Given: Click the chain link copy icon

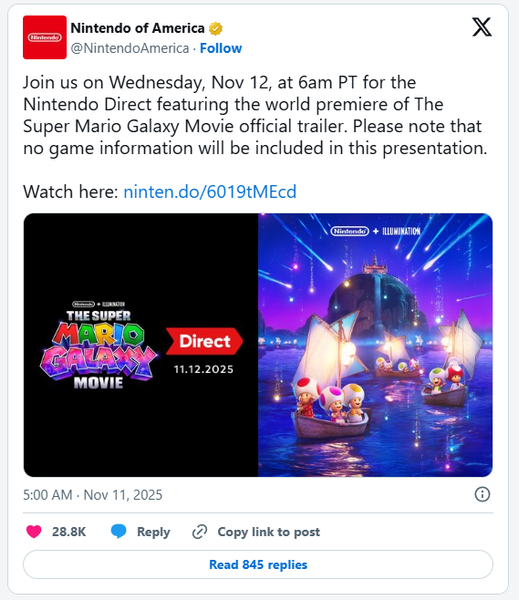Looking at the screenshot, I should pyautogui.click(x=199, y=532).
